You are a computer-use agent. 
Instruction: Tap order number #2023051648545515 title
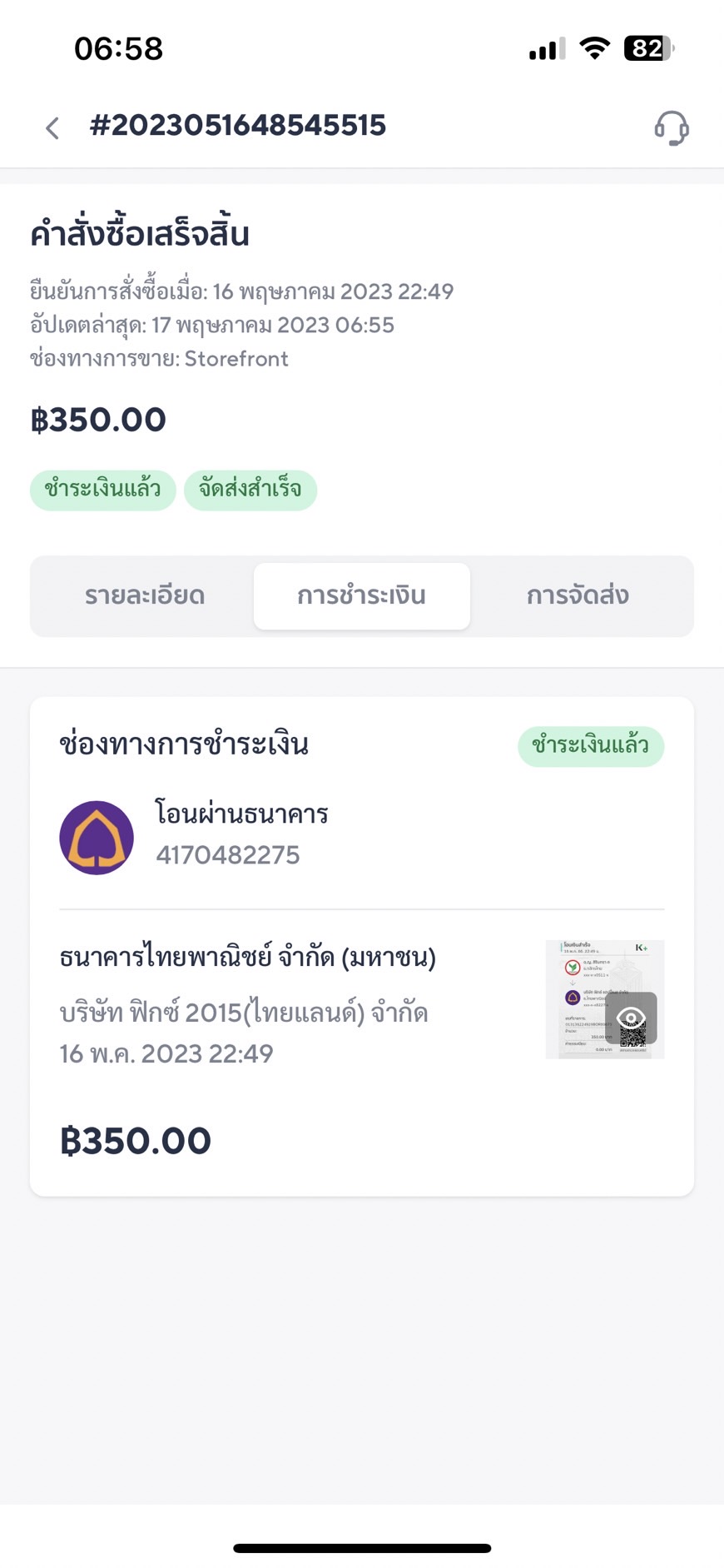click(x=238, y=126)
